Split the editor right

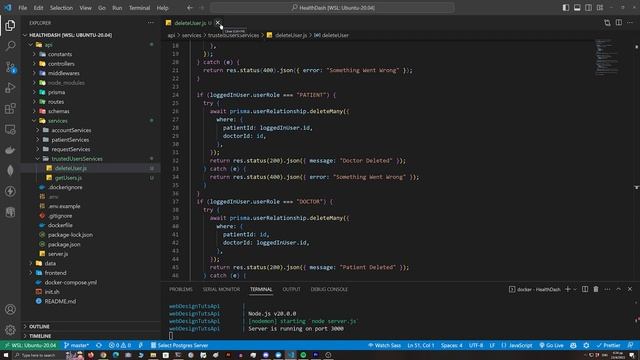tap(619, 23)
